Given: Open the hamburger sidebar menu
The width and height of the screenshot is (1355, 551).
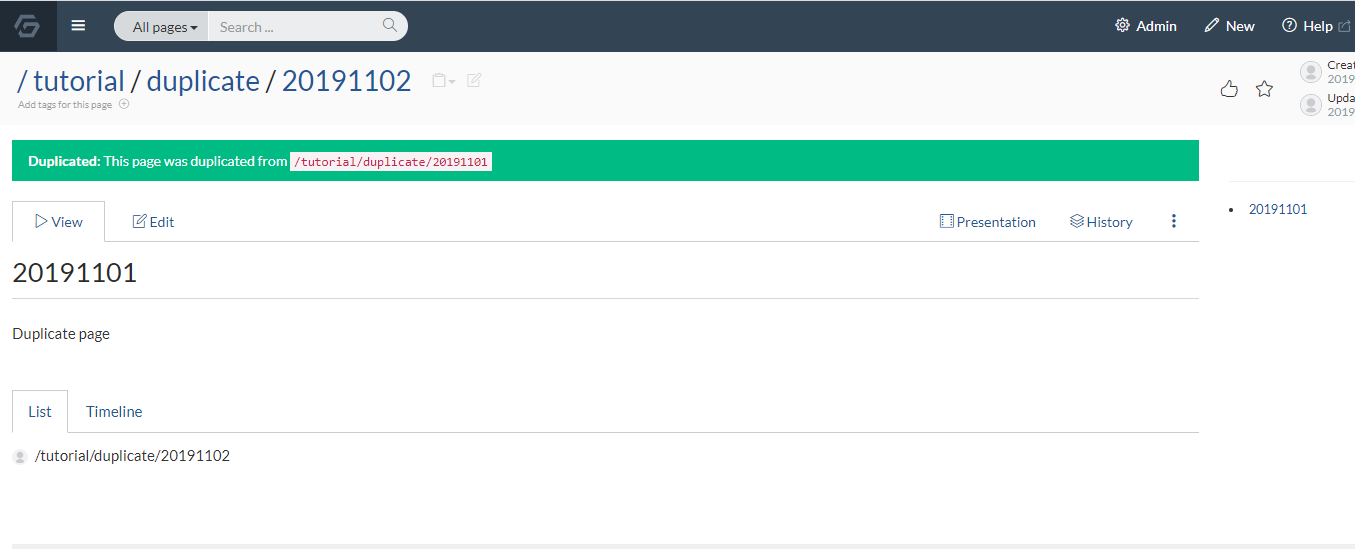Looking at the screenshot, I should point(78,26).
